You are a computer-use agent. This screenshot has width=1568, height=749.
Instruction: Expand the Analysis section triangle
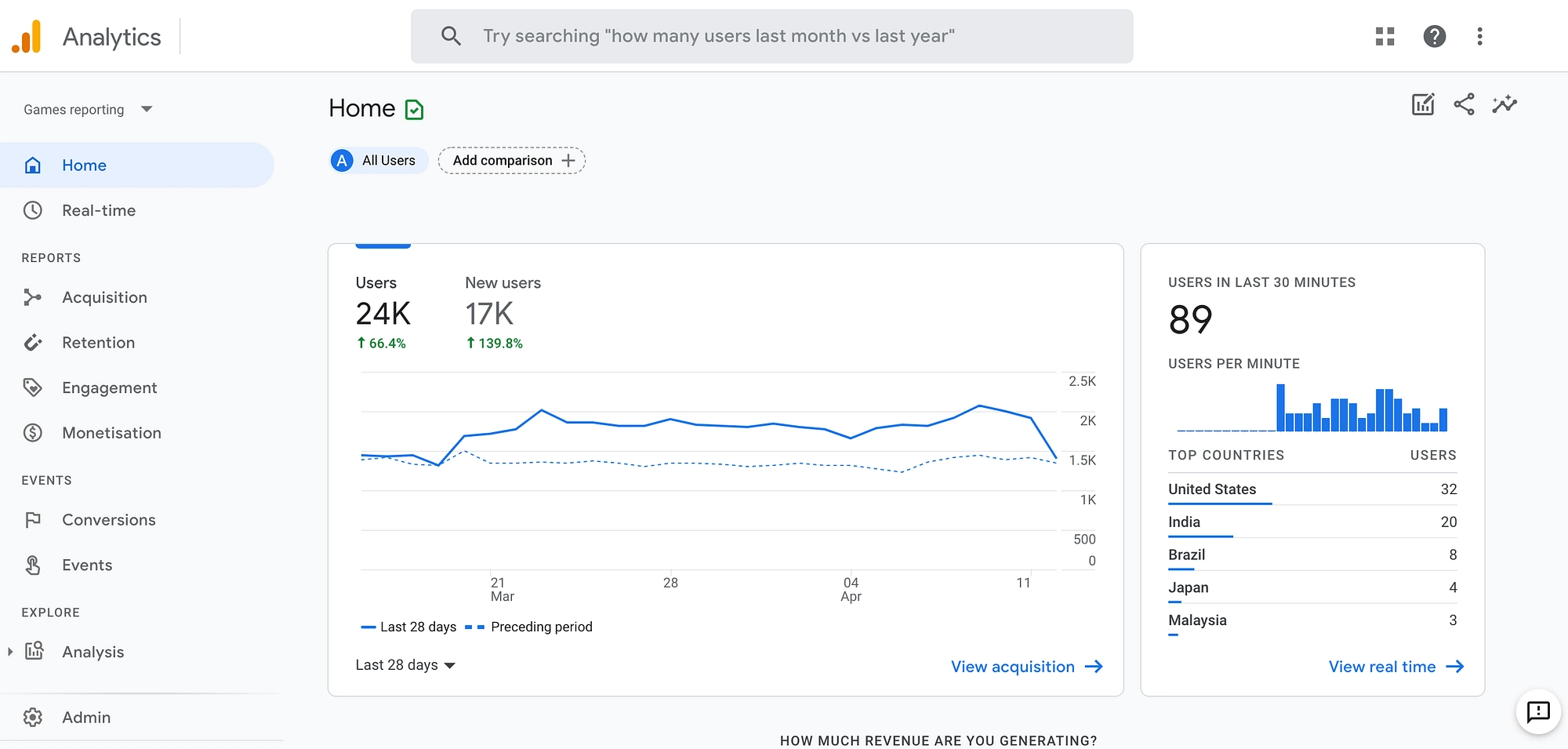pos(10,652)
